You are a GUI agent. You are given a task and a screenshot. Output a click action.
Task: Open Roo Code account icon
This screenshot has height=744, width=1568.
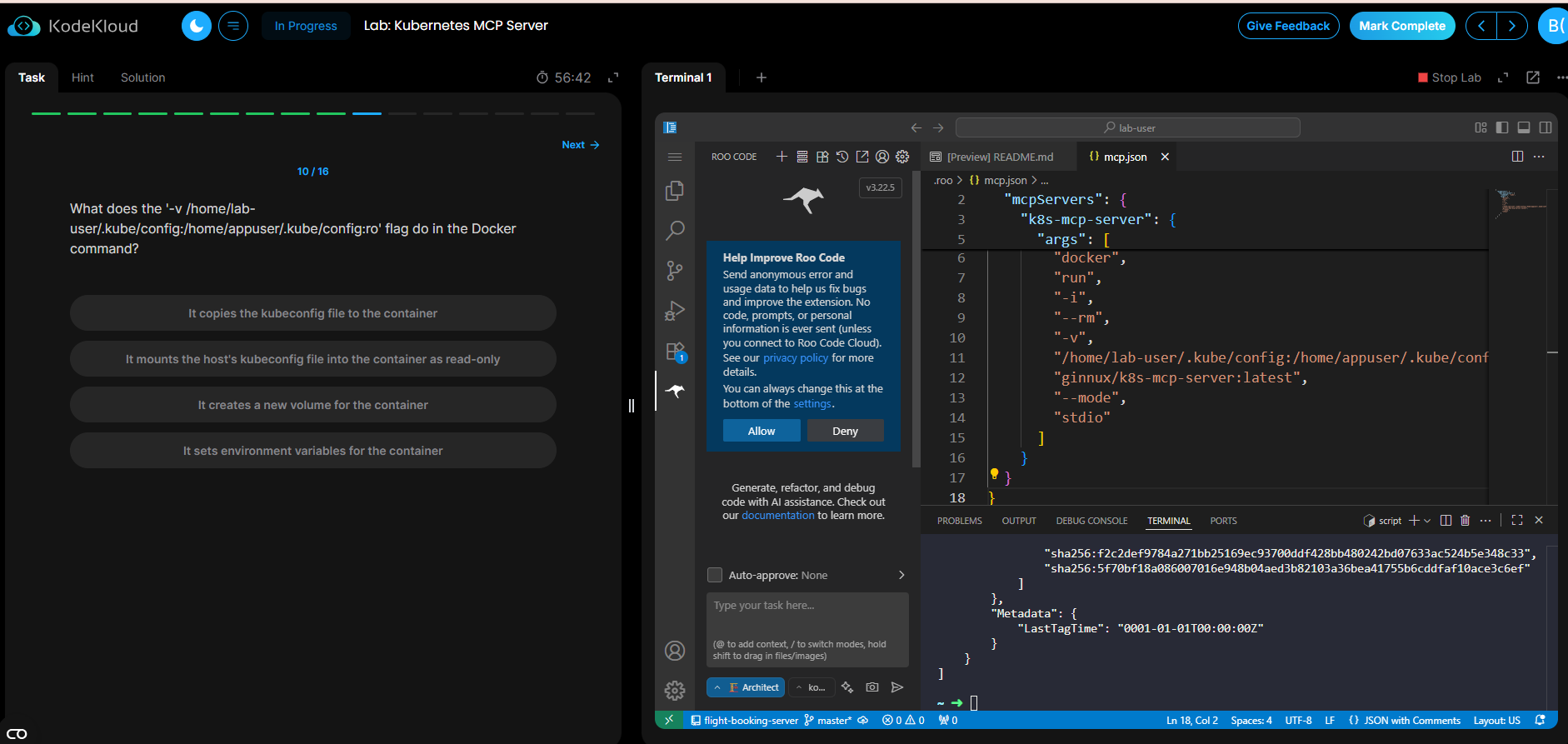pyautogui.click(x=882, y=157)
